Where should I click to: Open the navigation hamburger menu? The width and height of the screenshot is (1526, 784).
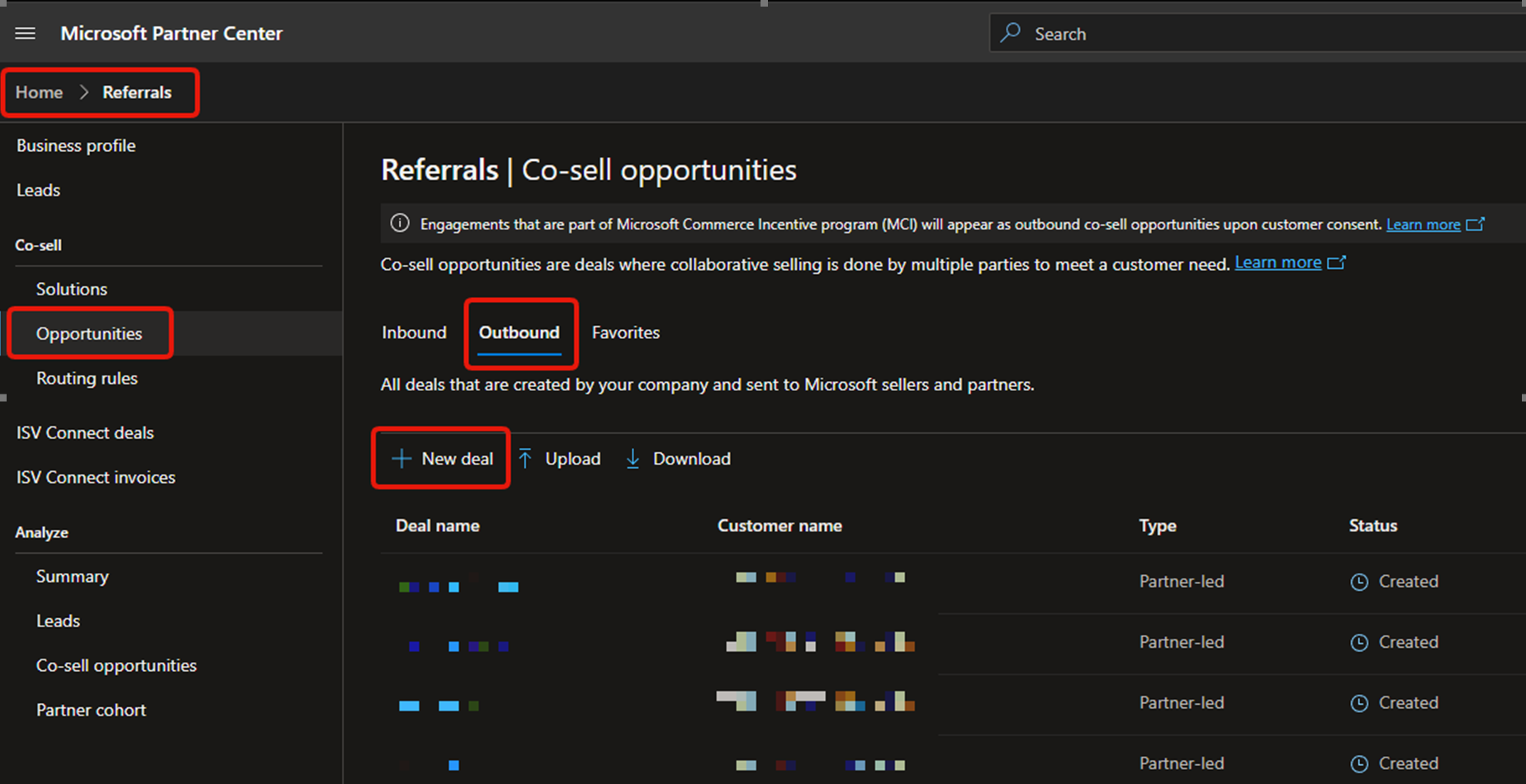click(x=25, y=33)
